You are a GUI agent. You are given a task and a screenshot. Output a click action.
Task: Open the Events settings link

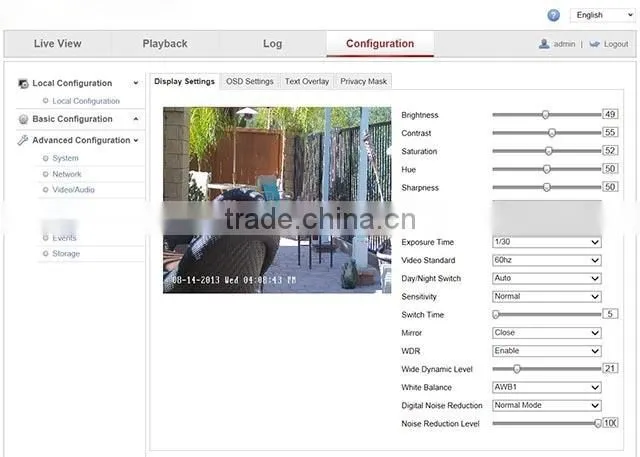[64, 238]
